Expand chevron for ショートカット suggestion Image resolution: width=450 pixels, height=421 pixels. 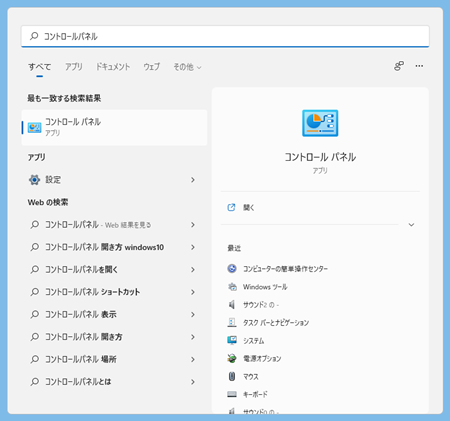point(193,292)
